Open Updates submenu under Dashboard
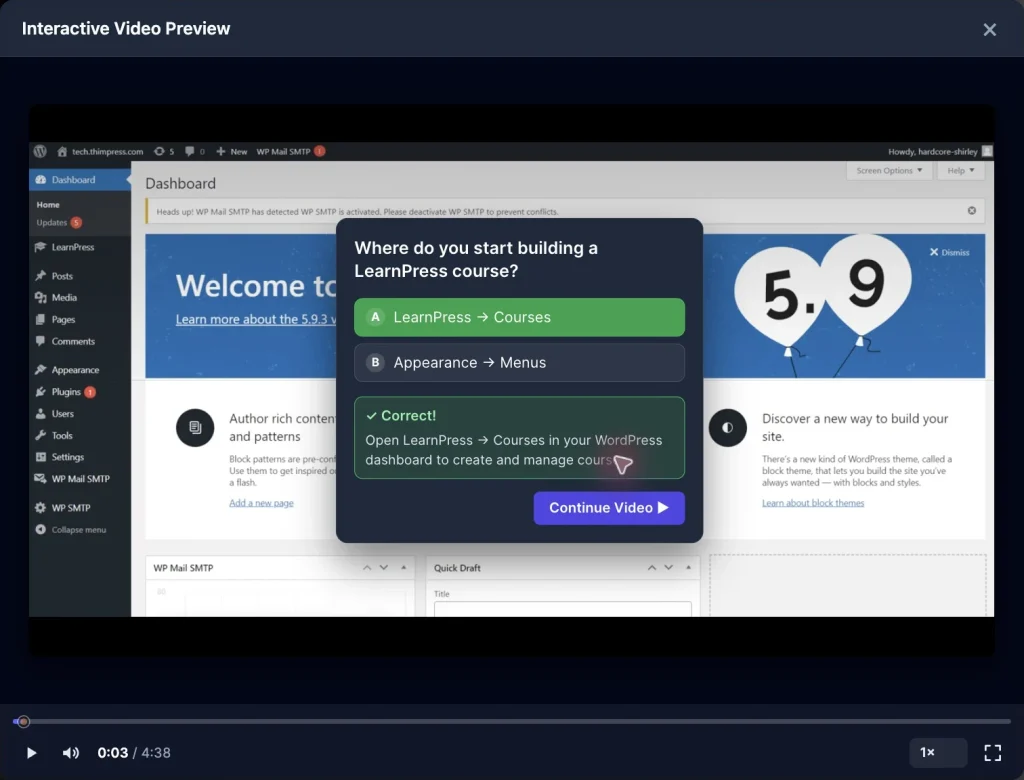This screenshot has height=780, width=1024. pos(58,223)
